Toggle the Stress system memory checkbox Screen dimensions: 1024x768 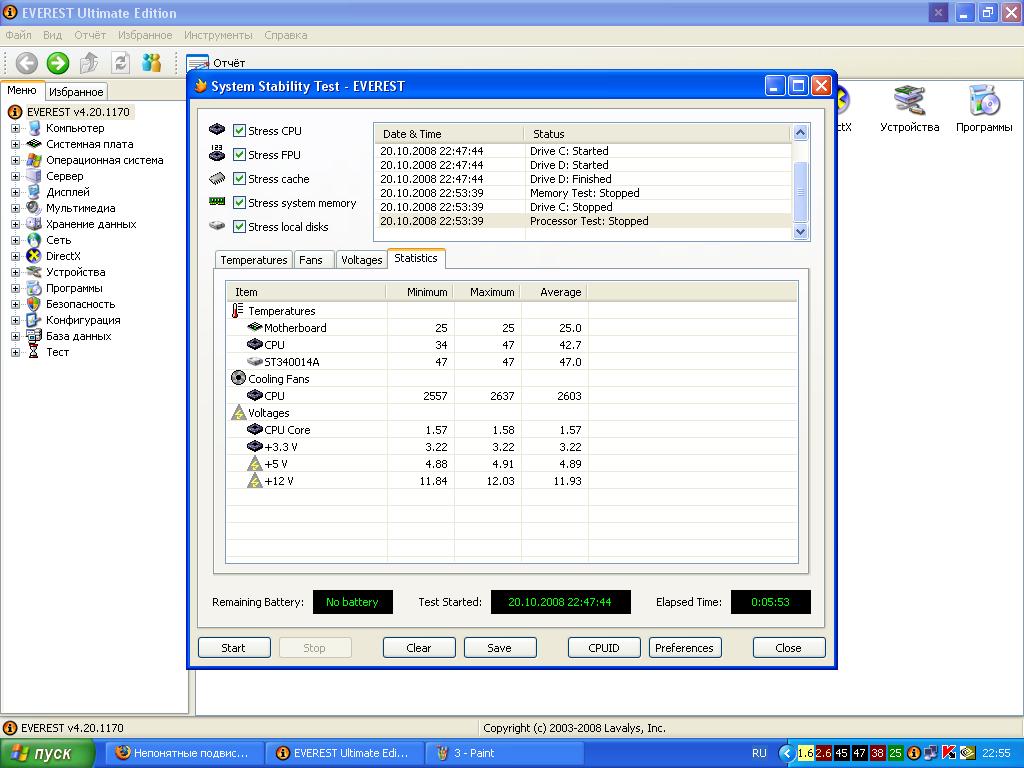[x=240, y=203]
